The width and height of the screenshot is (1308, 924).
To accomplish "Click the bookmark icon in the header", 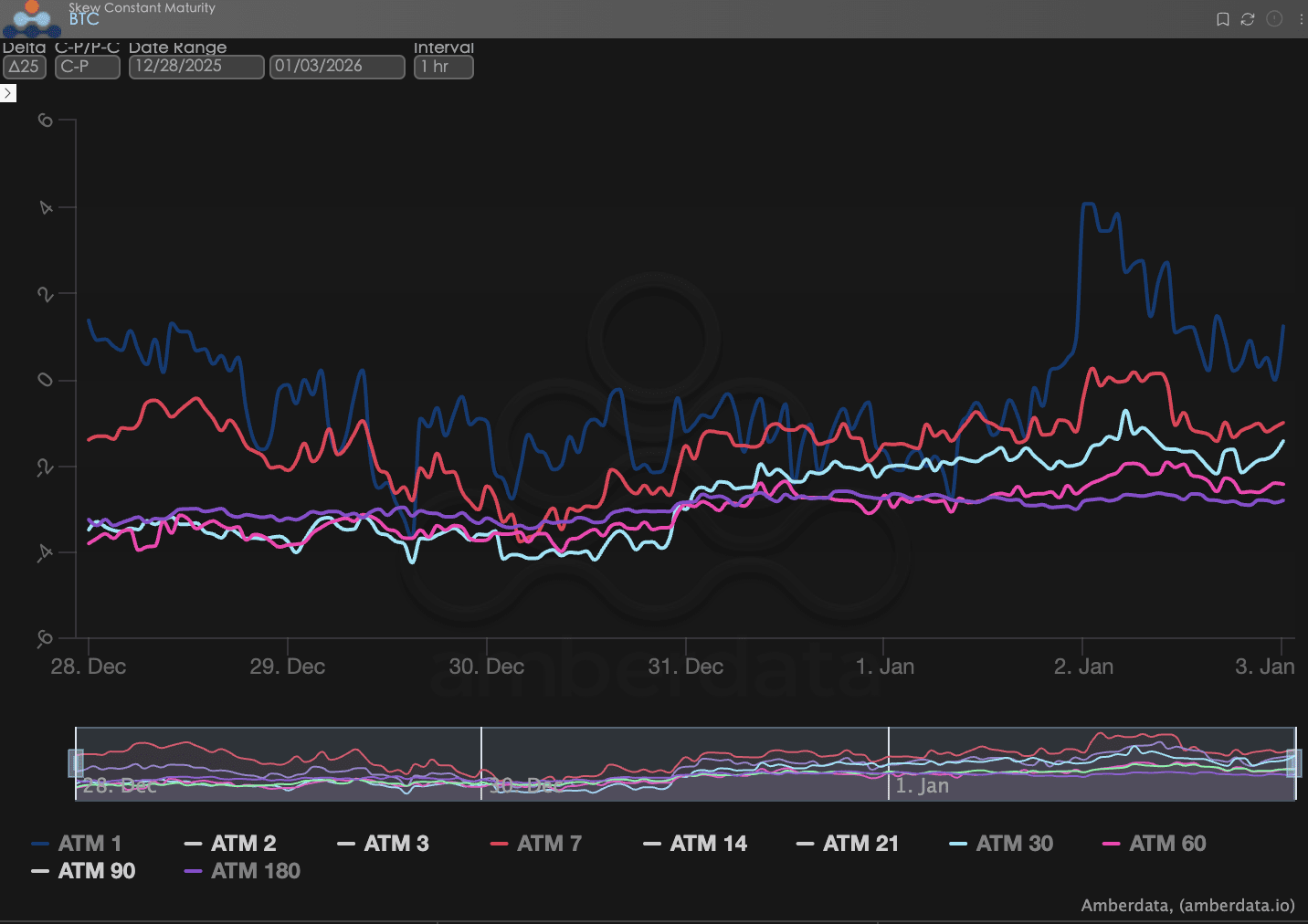I will click(x=1222, y=19).
